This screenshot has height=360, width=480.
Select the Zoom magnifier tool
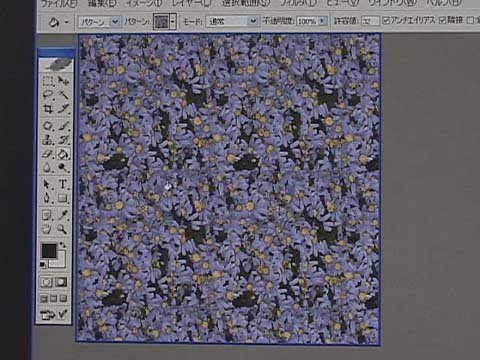pyautogui.click(x=63, y=229)
